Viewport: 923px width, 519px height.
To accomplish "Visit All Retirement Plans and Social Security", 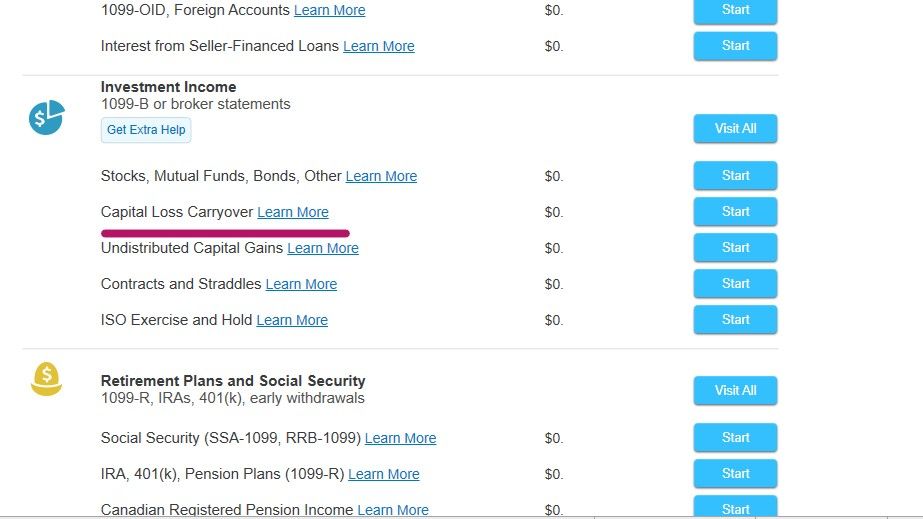I will pos(735,390).
